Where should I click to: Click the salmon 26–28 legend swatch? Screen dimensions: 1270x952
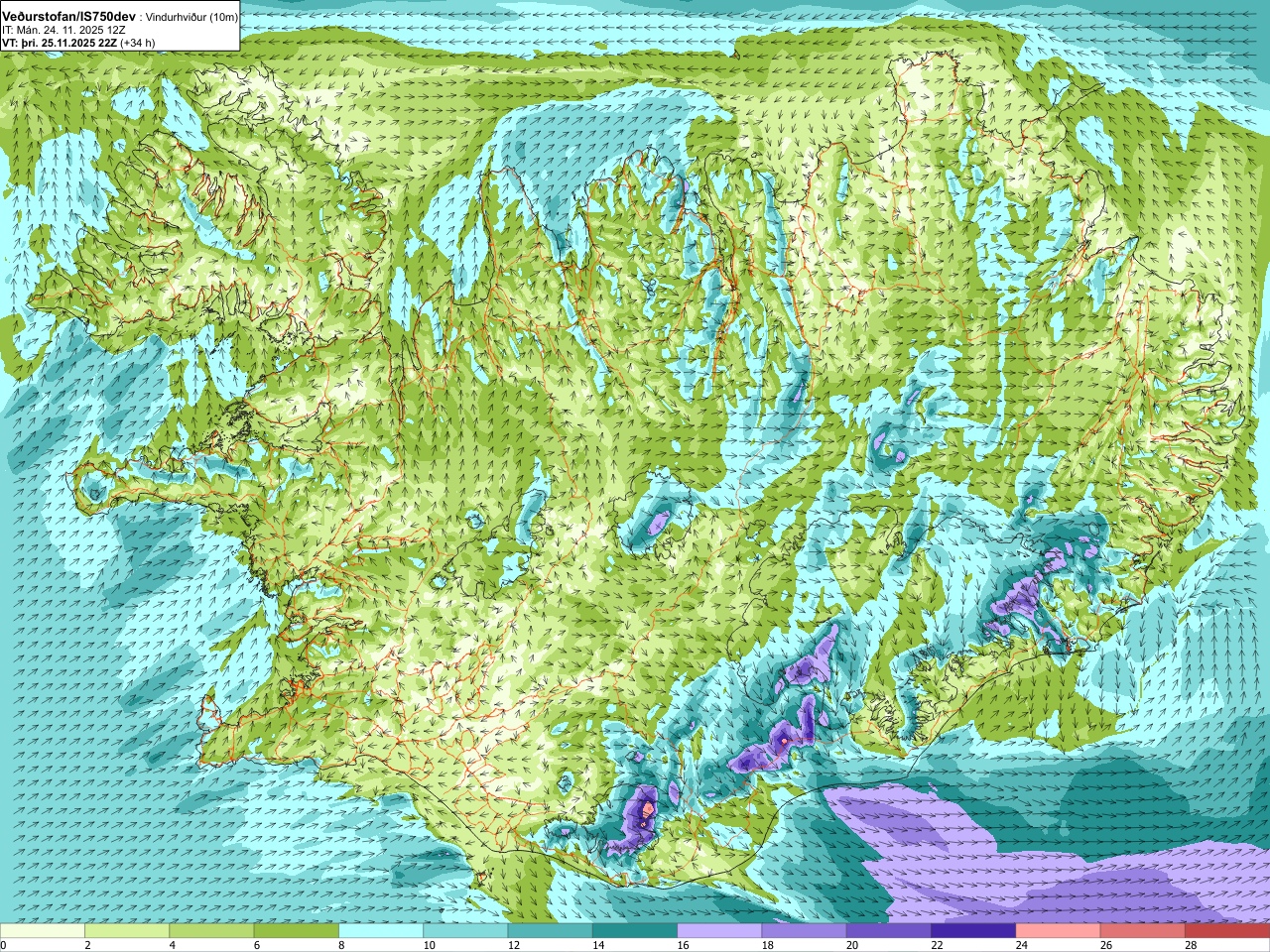pyautogui.click(x=1143, y=931)
